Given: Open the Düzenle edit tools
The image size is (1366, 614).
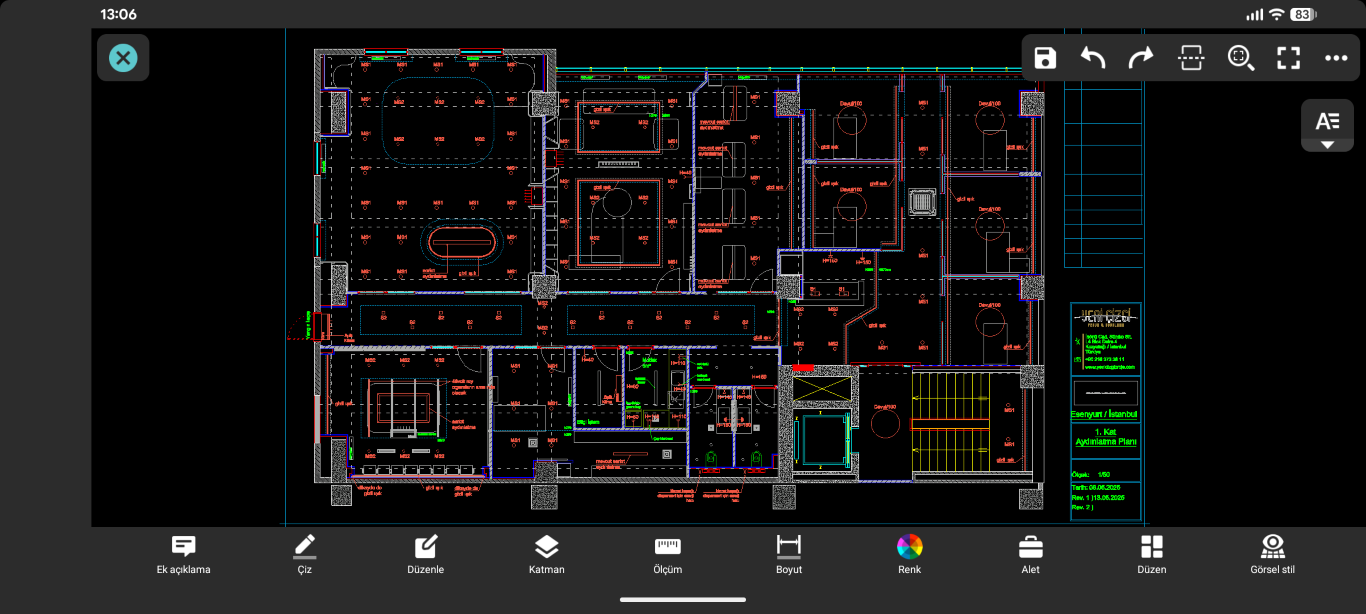Looking at the screenshot, I should pos(426,555).
